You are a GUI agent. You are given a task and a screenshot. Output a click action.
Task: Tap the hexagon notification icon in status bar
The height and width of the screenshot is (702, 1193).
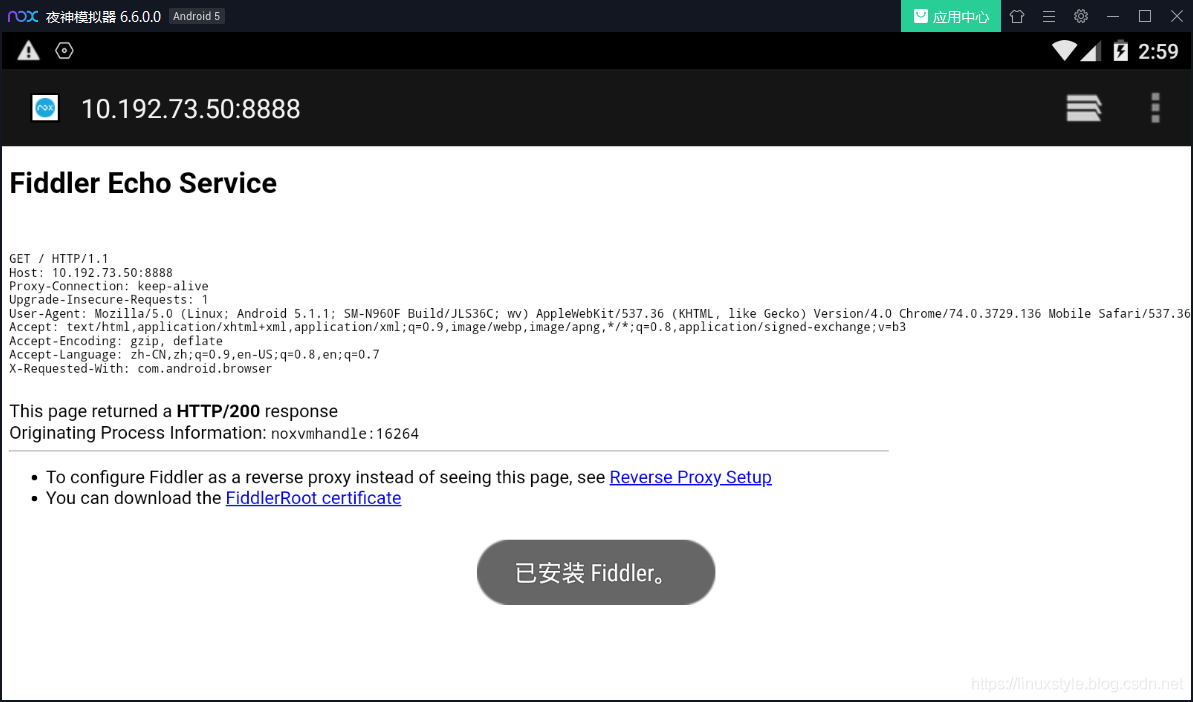tap(64, 51)
